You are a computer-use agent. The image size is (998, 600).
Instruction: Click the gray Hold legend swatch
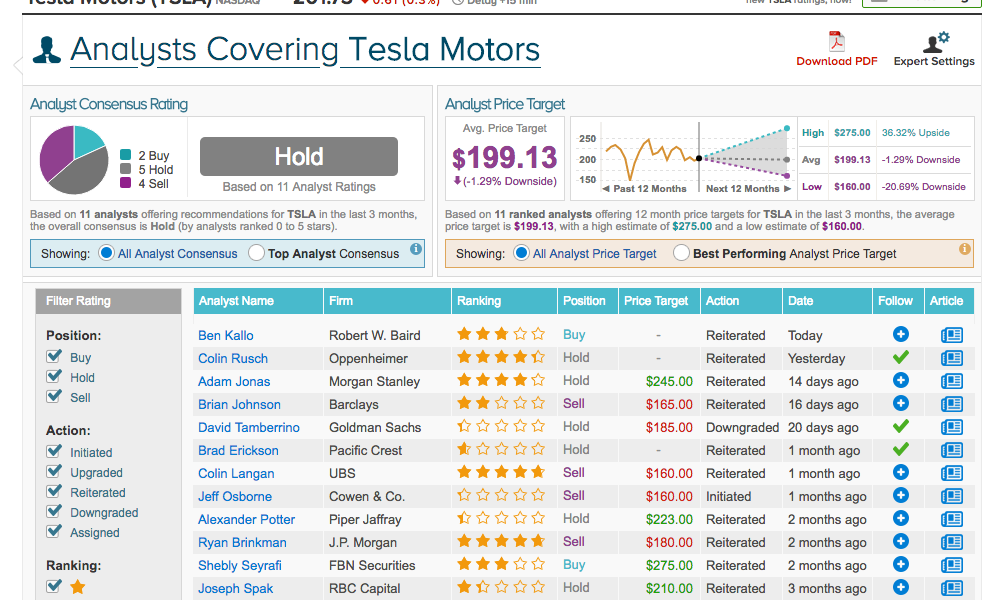coord(125,169)
